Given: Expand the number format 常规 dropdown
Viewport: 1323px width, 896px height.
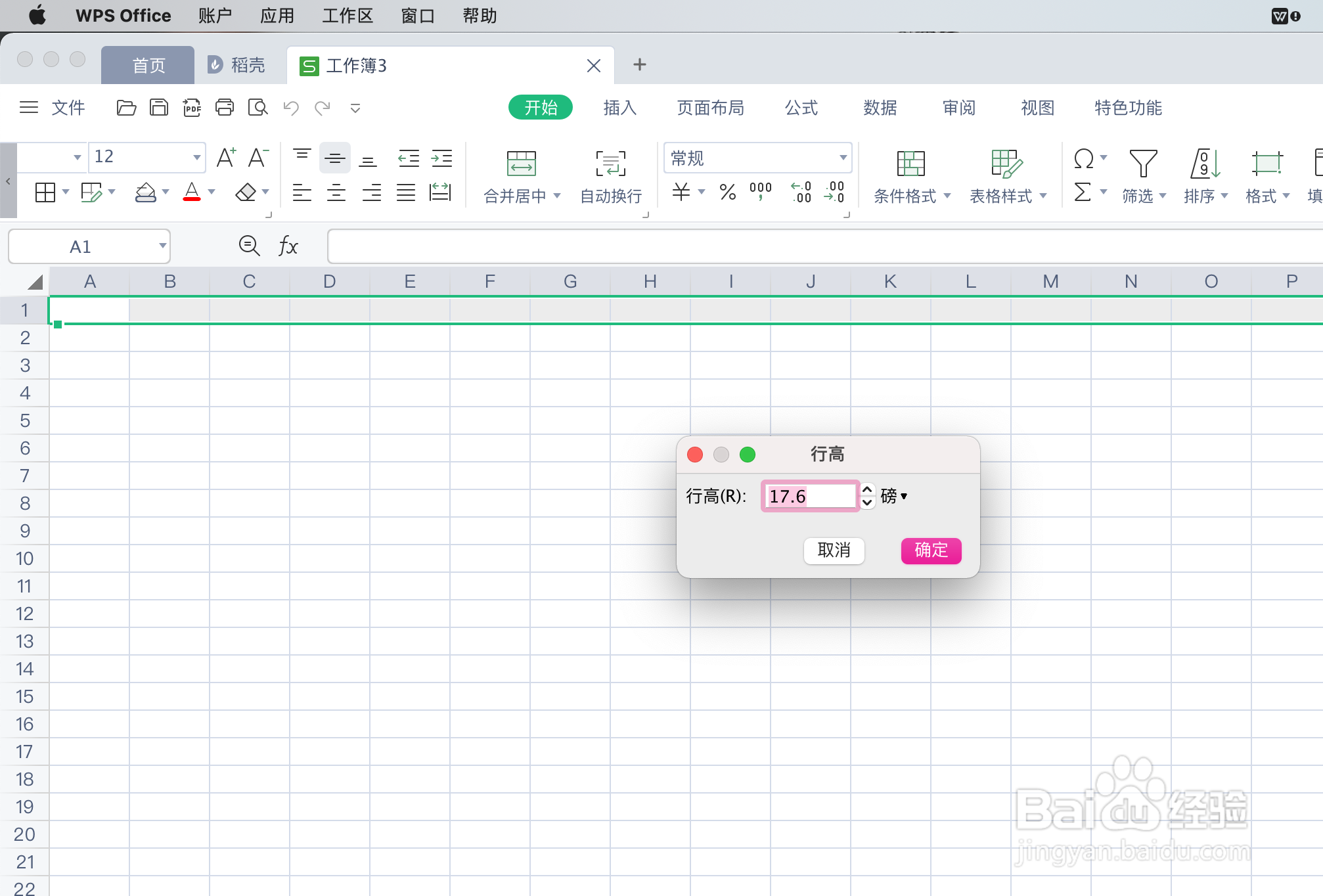Looking at the screenshot, I should point(843,158).
